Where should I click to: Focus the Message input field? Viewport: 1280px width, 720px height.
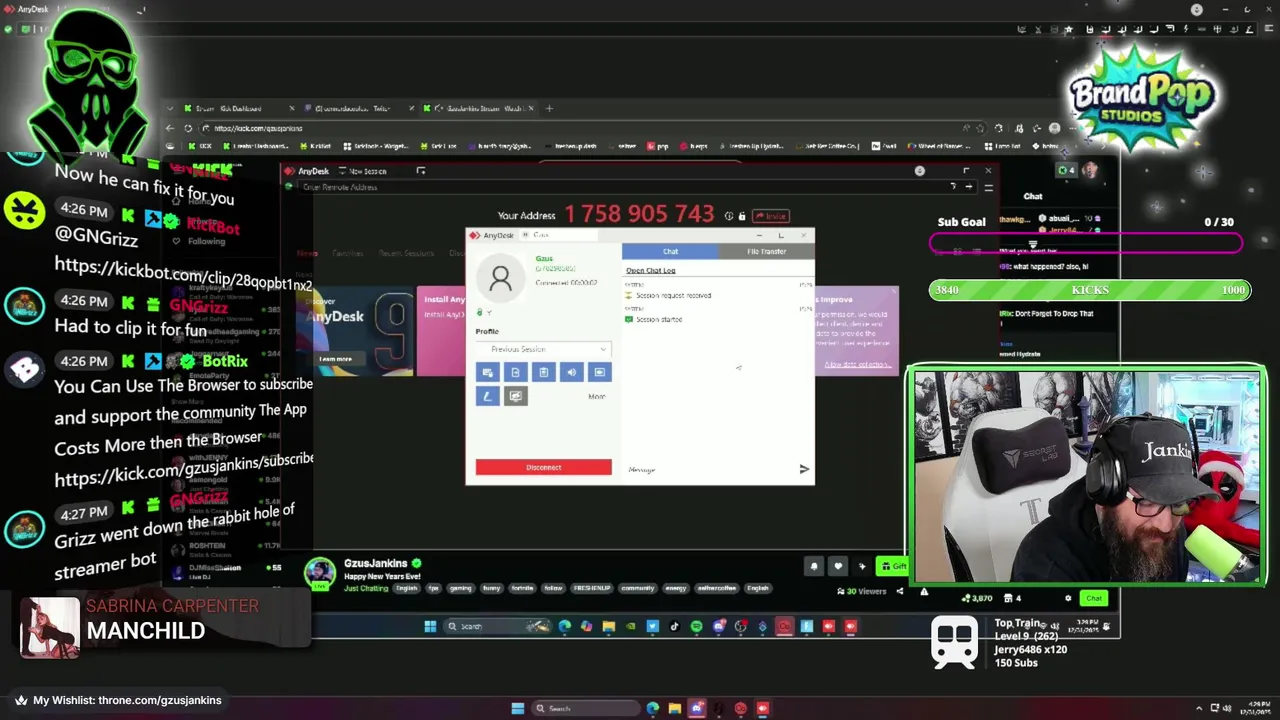click(707, 469)
